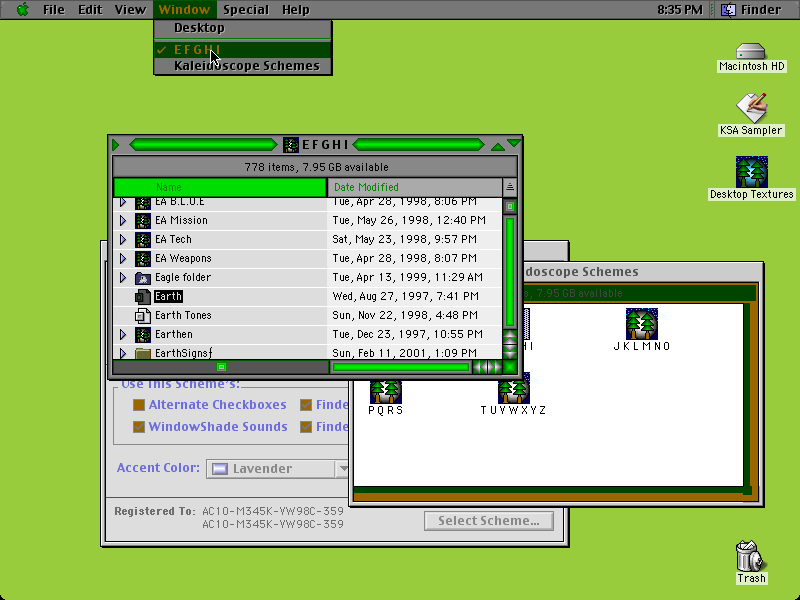Click the date 'Sat, May 23, 1998, 9:57 PM'
Viewport: 800px width, 600px height.
[x=405, y=239]
